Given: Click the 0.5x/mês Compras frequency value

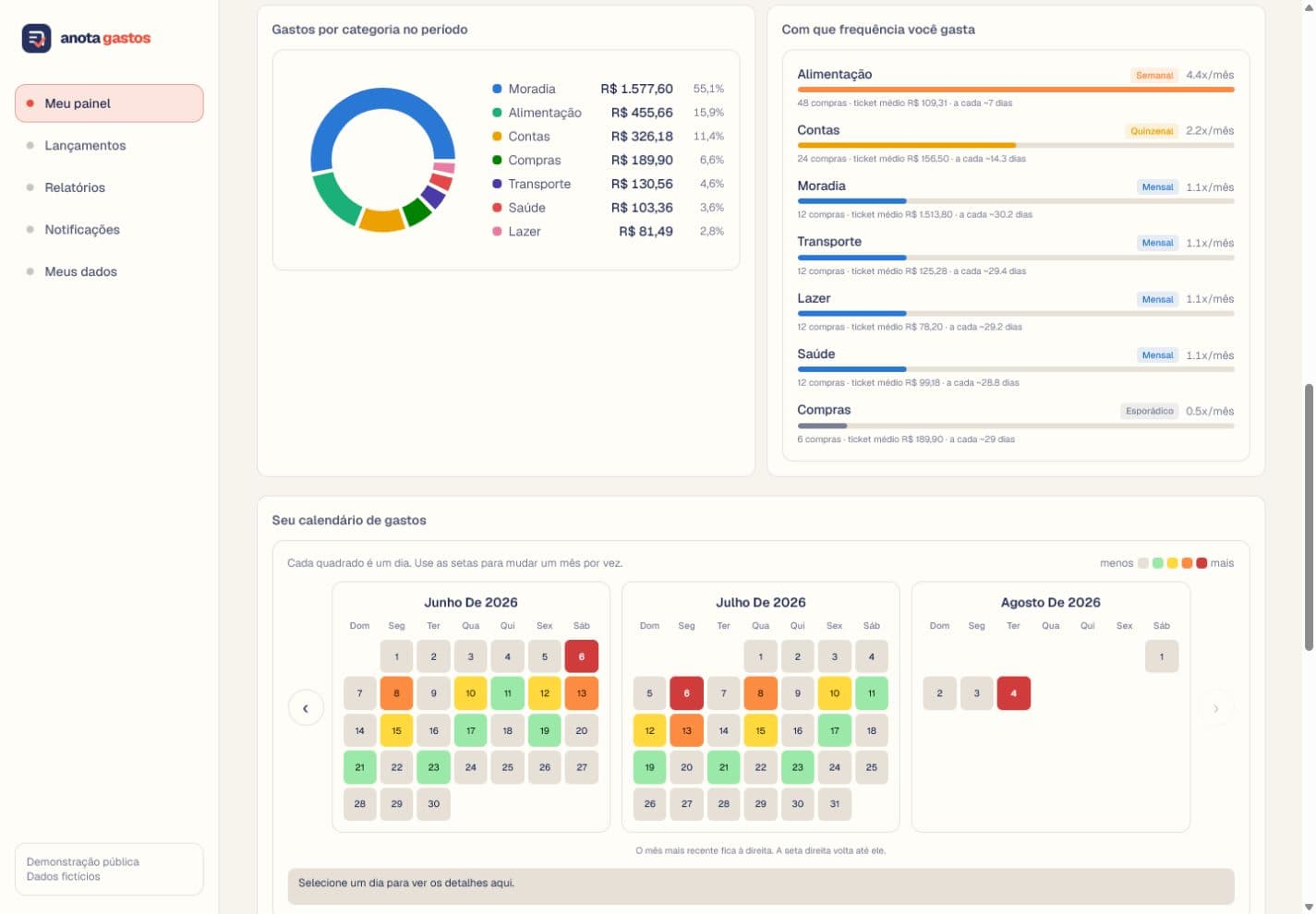Looking at the screenshot, I should 1210,411.
